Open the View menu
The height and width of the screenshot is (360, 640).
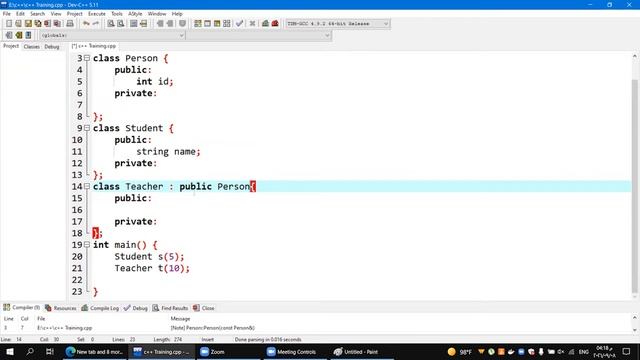point(56,13)
